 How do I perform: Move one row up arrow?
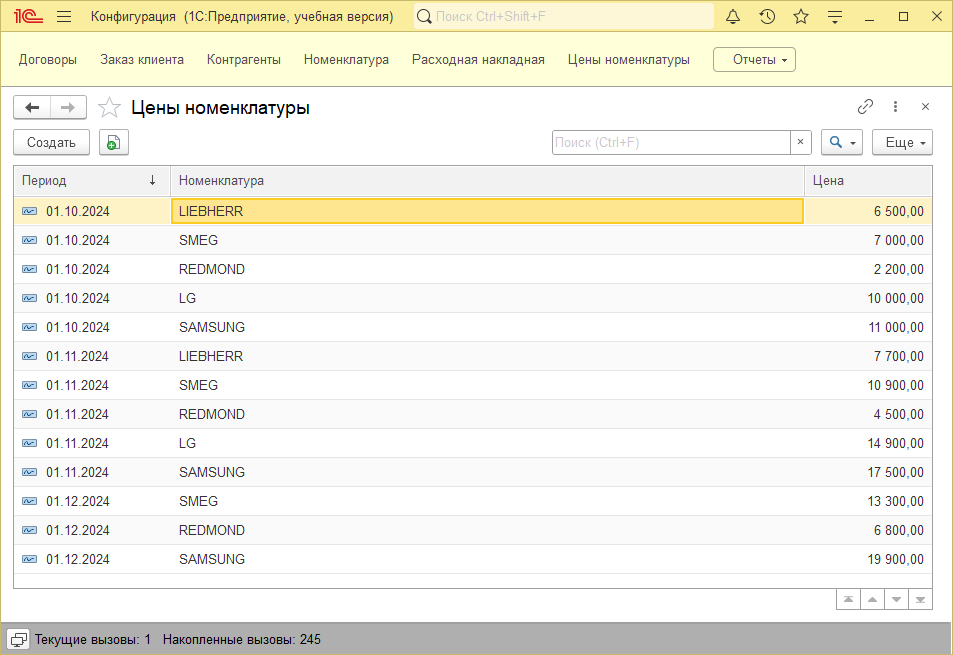[x=872, y=600]
